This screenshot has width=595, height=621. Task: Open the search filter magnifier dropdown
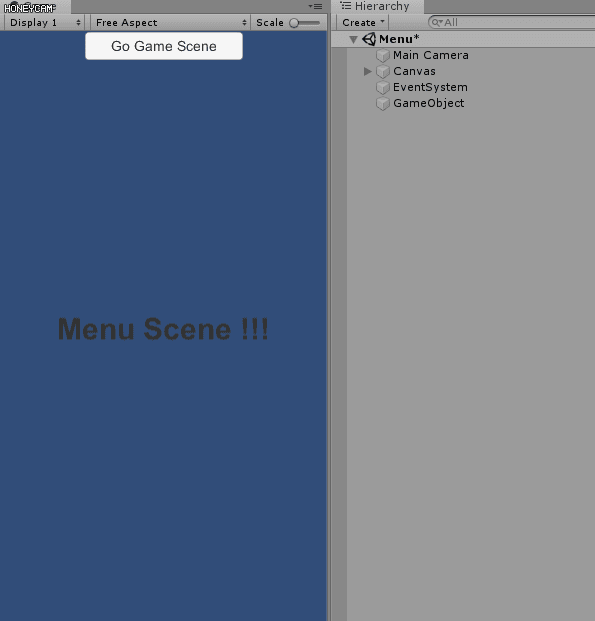(x=437, y=23)
